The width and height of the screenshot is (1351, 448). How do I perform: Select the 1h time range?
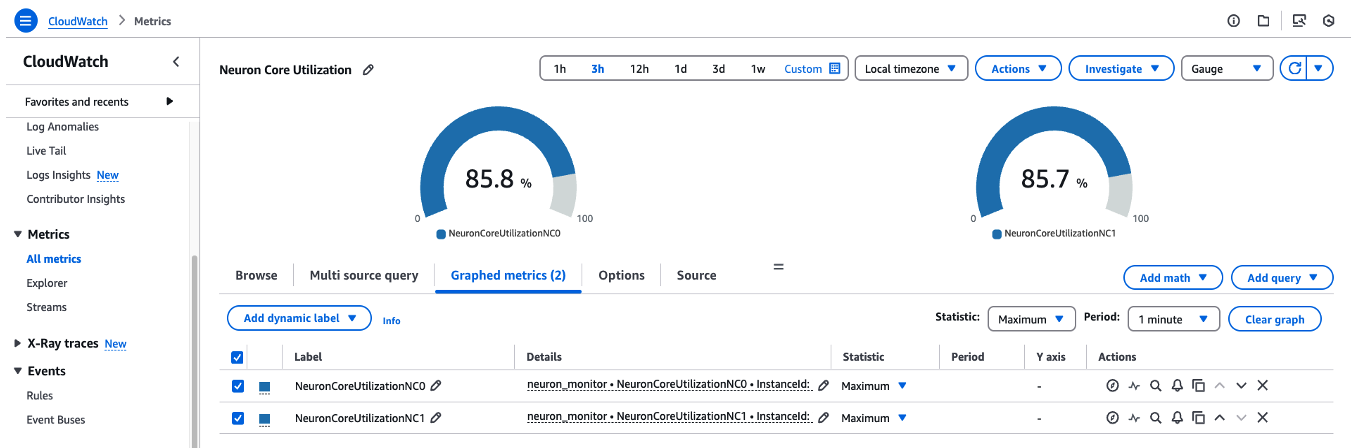[560, 69]
